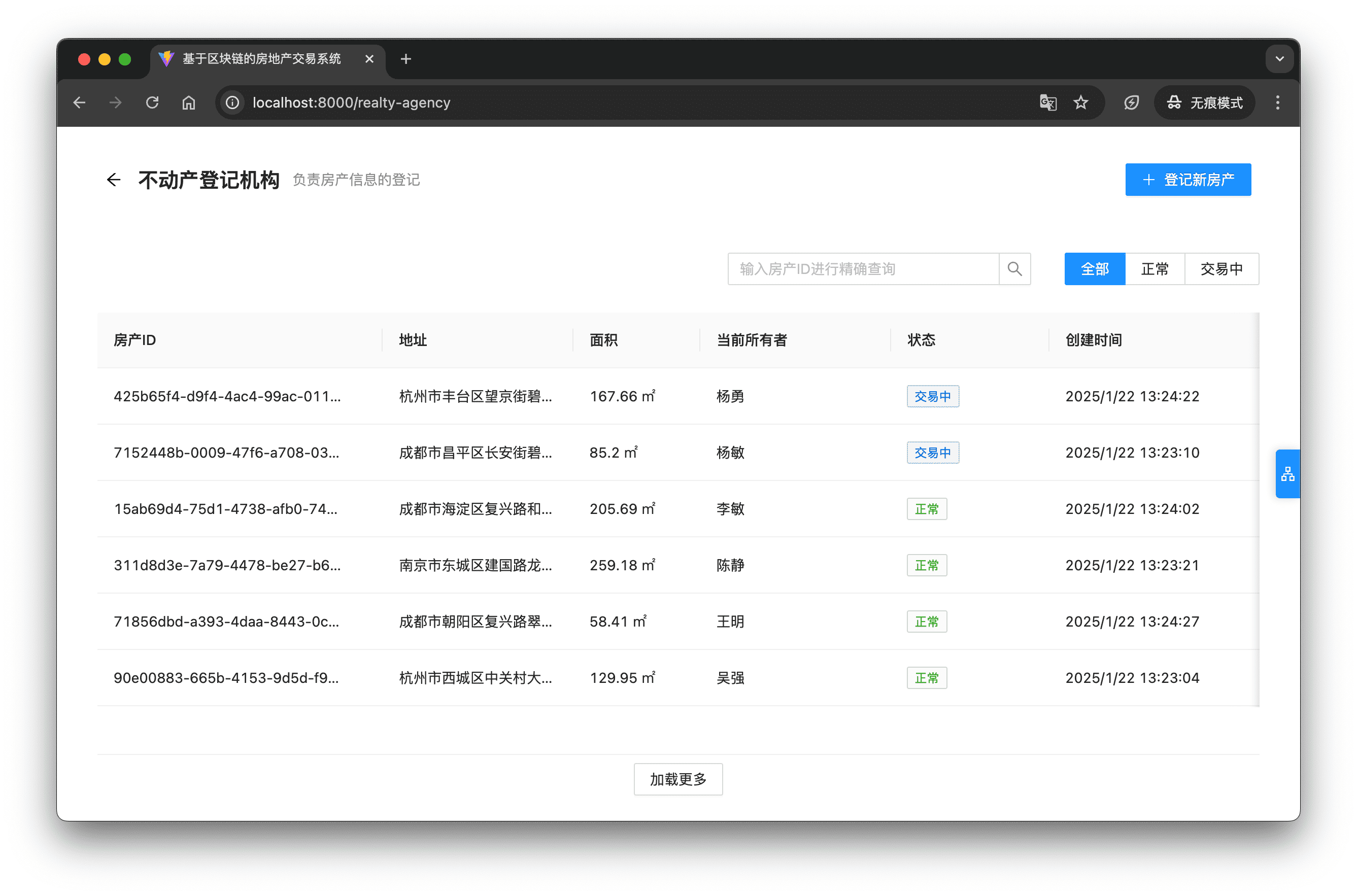Click timestamp 2025/1/22 13:23:04
The width and height of the screenshot is (1357, 896).
pos(1132,678)
